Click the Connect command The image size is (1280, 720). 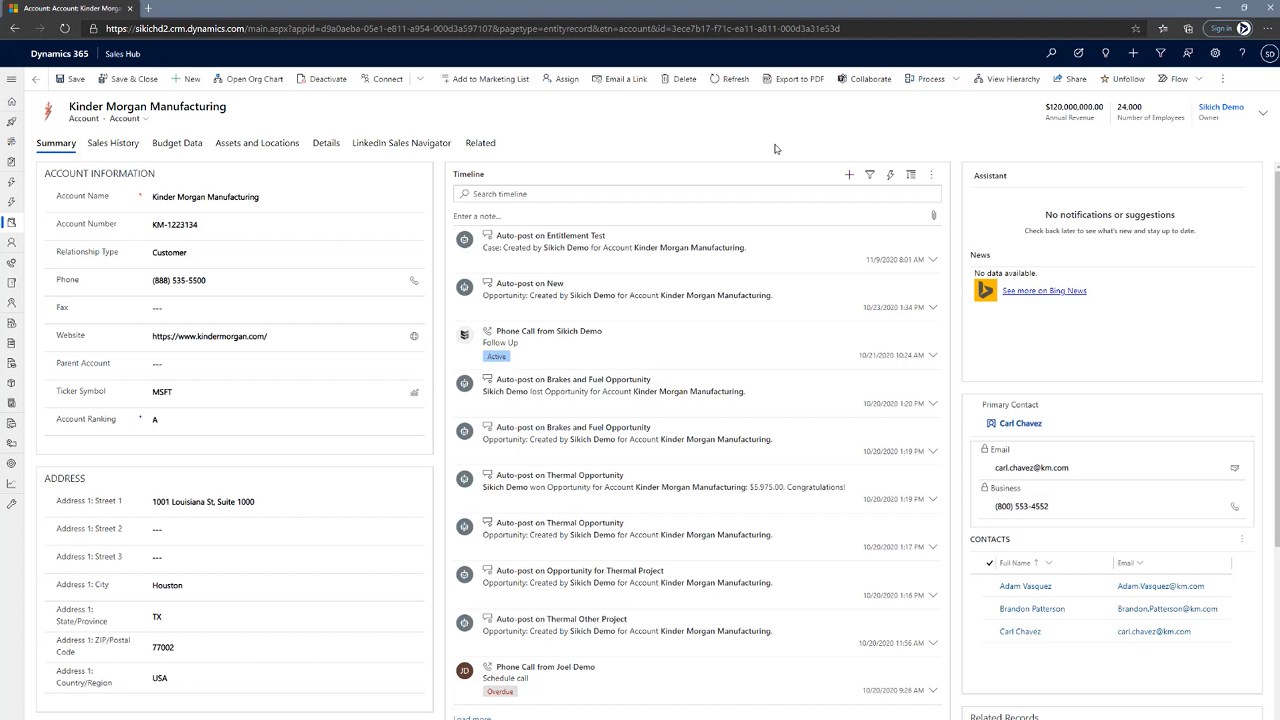381,79
